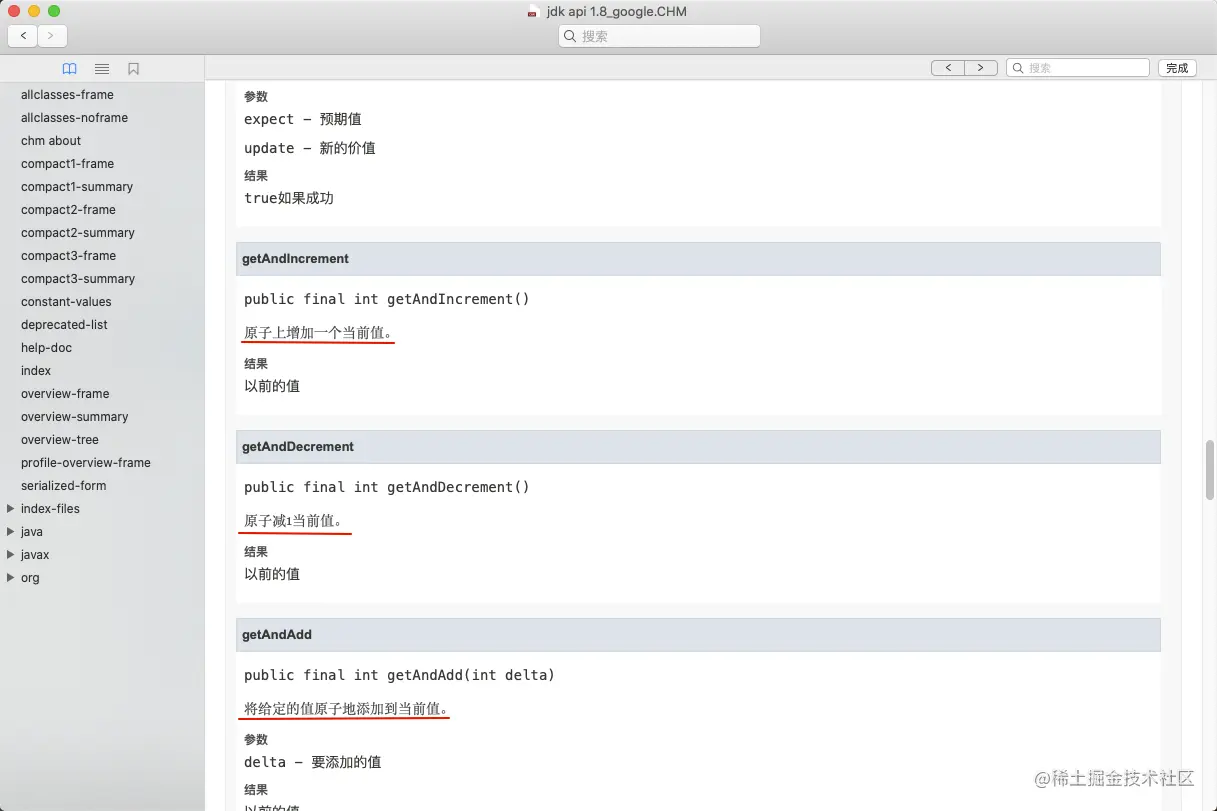1217x811 pixels.
Task: Open overview-tree entry
Action: pos(60,440)
